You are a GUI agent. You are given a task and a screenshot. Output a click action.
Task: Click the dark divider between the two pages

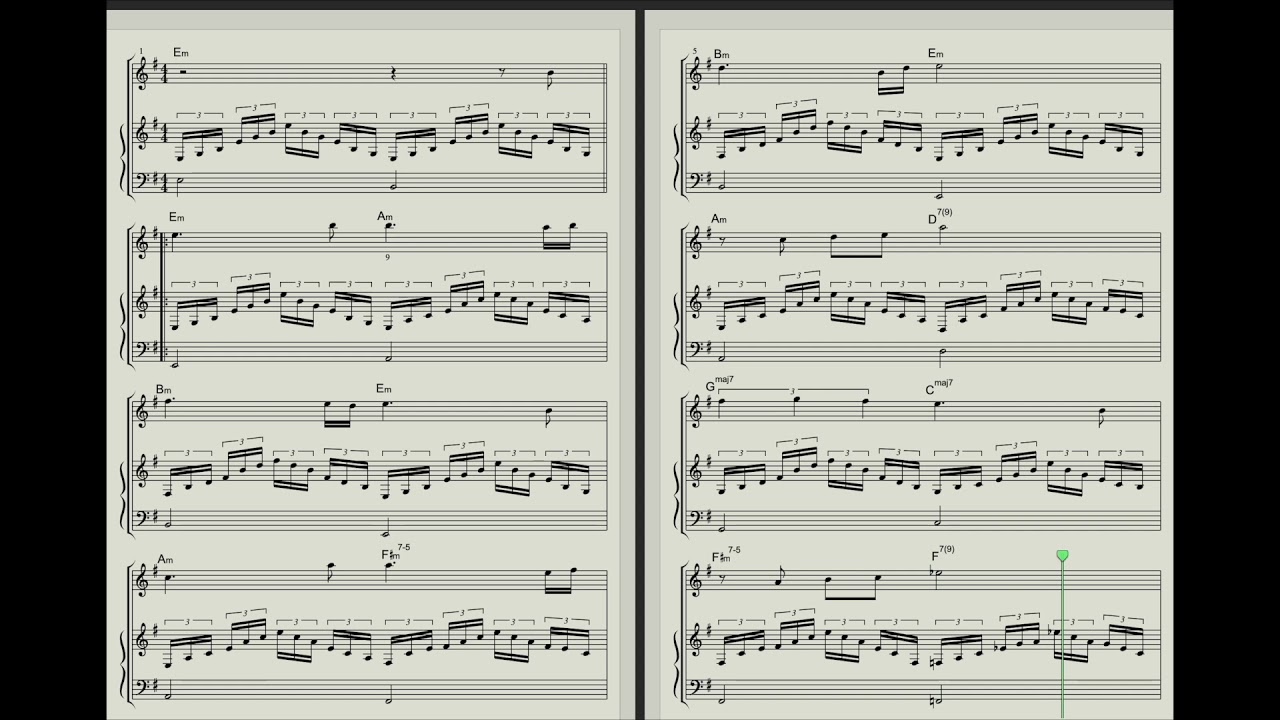click(640, 364)
